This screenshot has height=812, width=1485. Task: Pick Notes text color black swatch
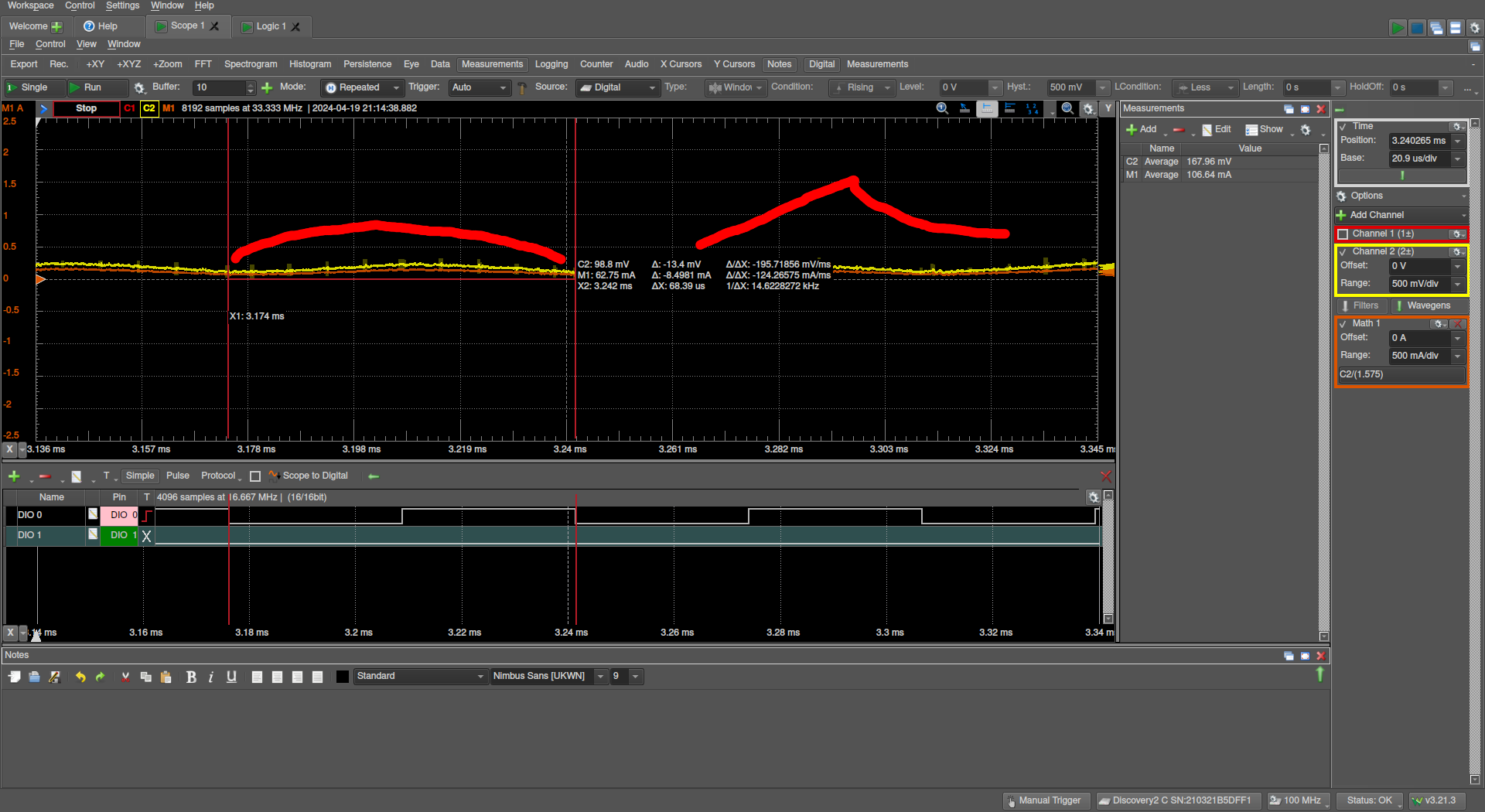pos(343,677)
